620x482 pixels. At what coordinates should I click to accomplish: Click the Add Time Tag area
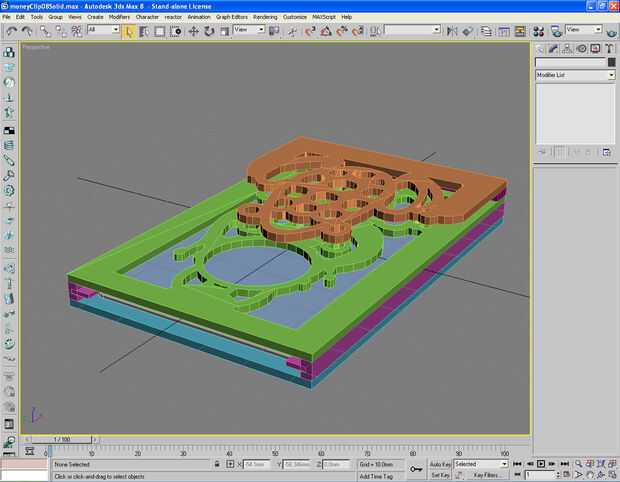pyautogui.click(x=376, y=476)
